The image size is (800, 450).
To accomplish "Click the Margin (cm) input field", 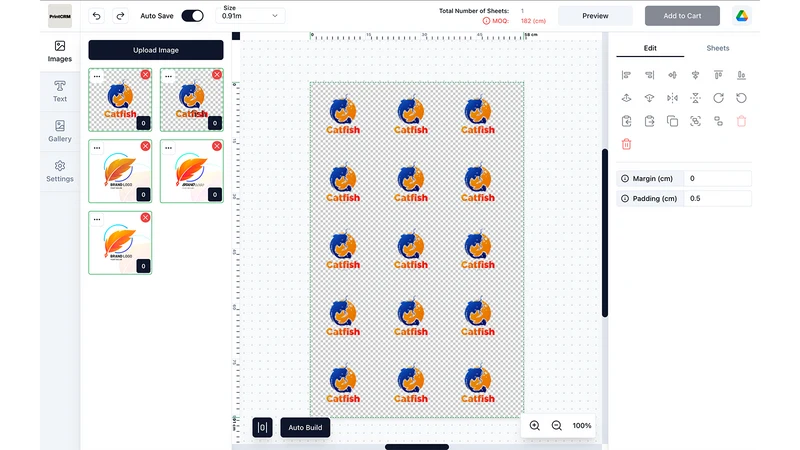I will coord(717,179).
